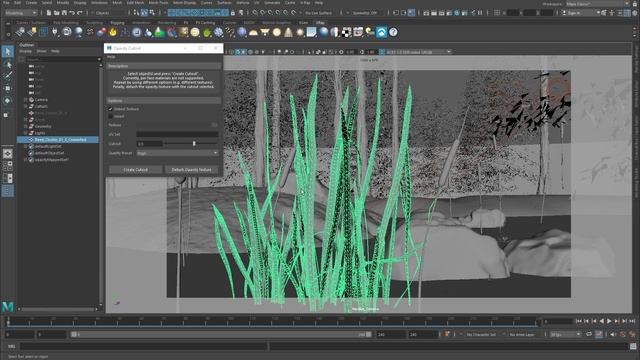The width and height of the screenshot is (640, 360).
Task: Open the frame rate fps dropdown
Action: [565, 334]
